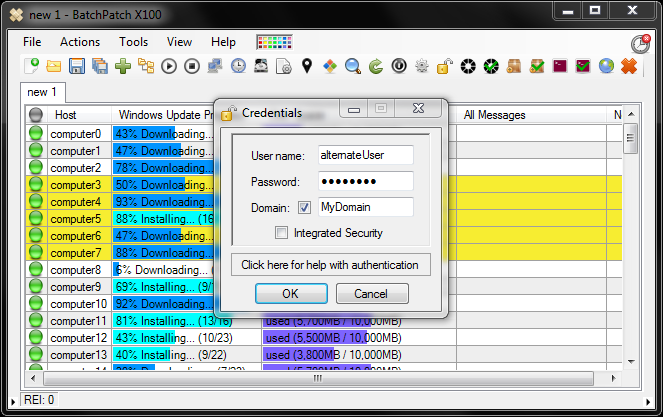Open a file with the folder icon

click(x=54, y=66)
